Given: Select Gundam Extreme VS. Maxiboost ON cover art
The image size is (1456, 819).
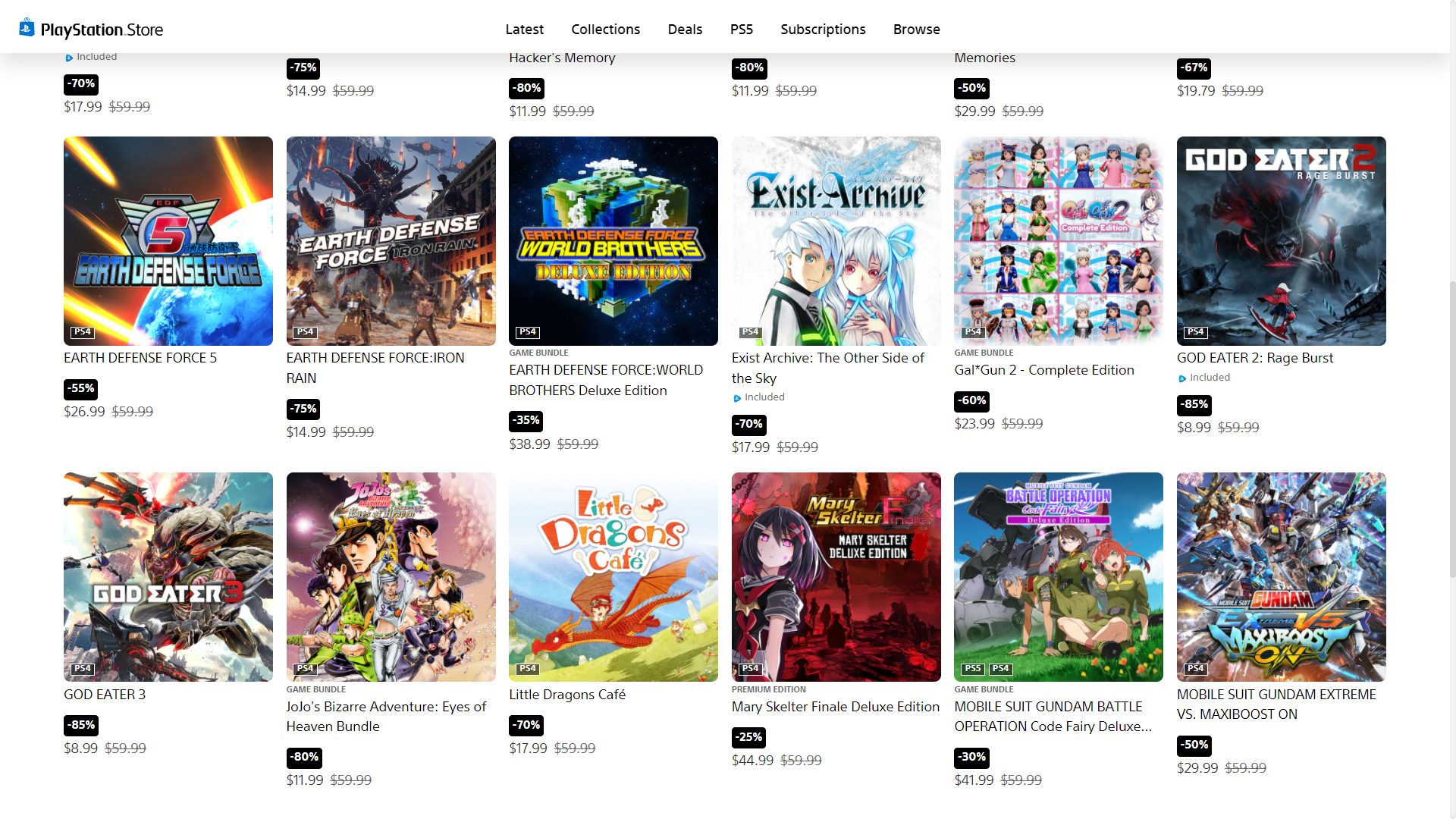Looking at the screenshot, I should pos(1281,577).
